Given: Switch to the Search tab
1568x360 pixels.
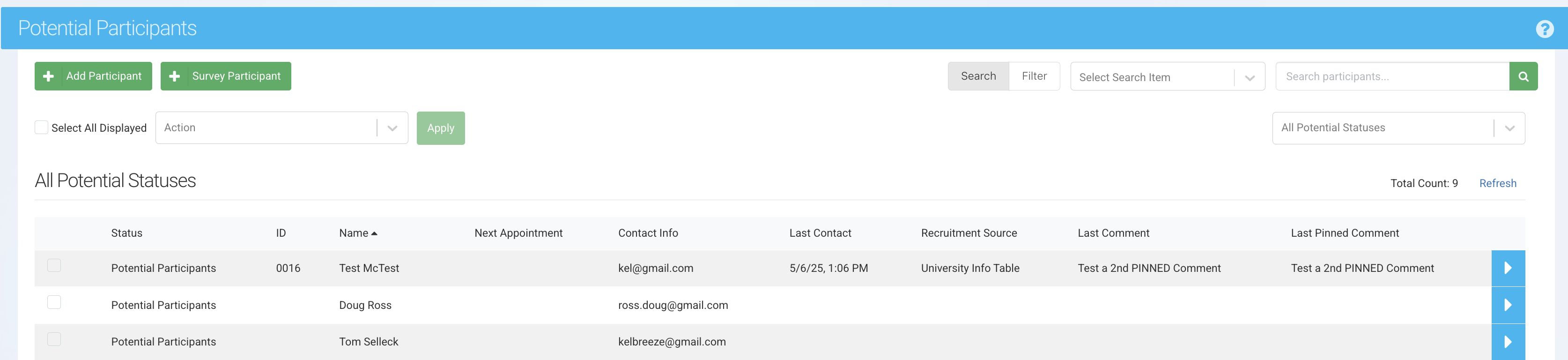Looking at the screenshot, I should (x=978, y=76).
